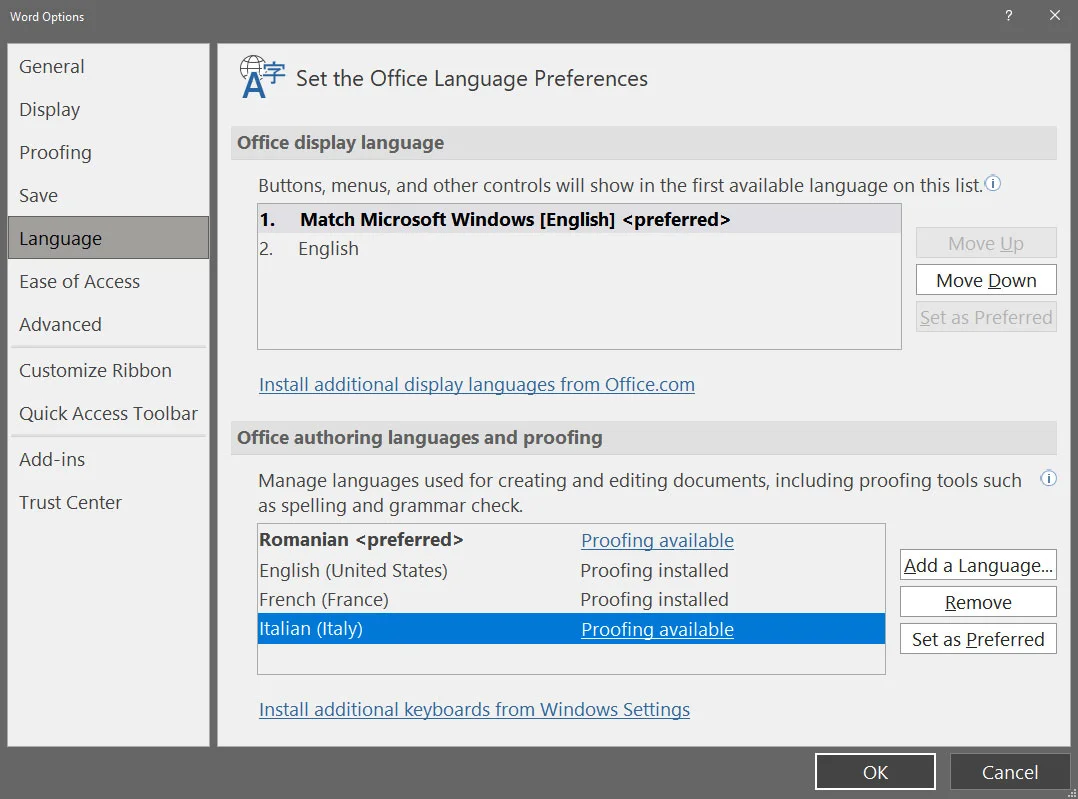Image resolution: width=1078 pixels, height=799 pixels.
Task: Open Ease of Access options
Action: [109, 282]
